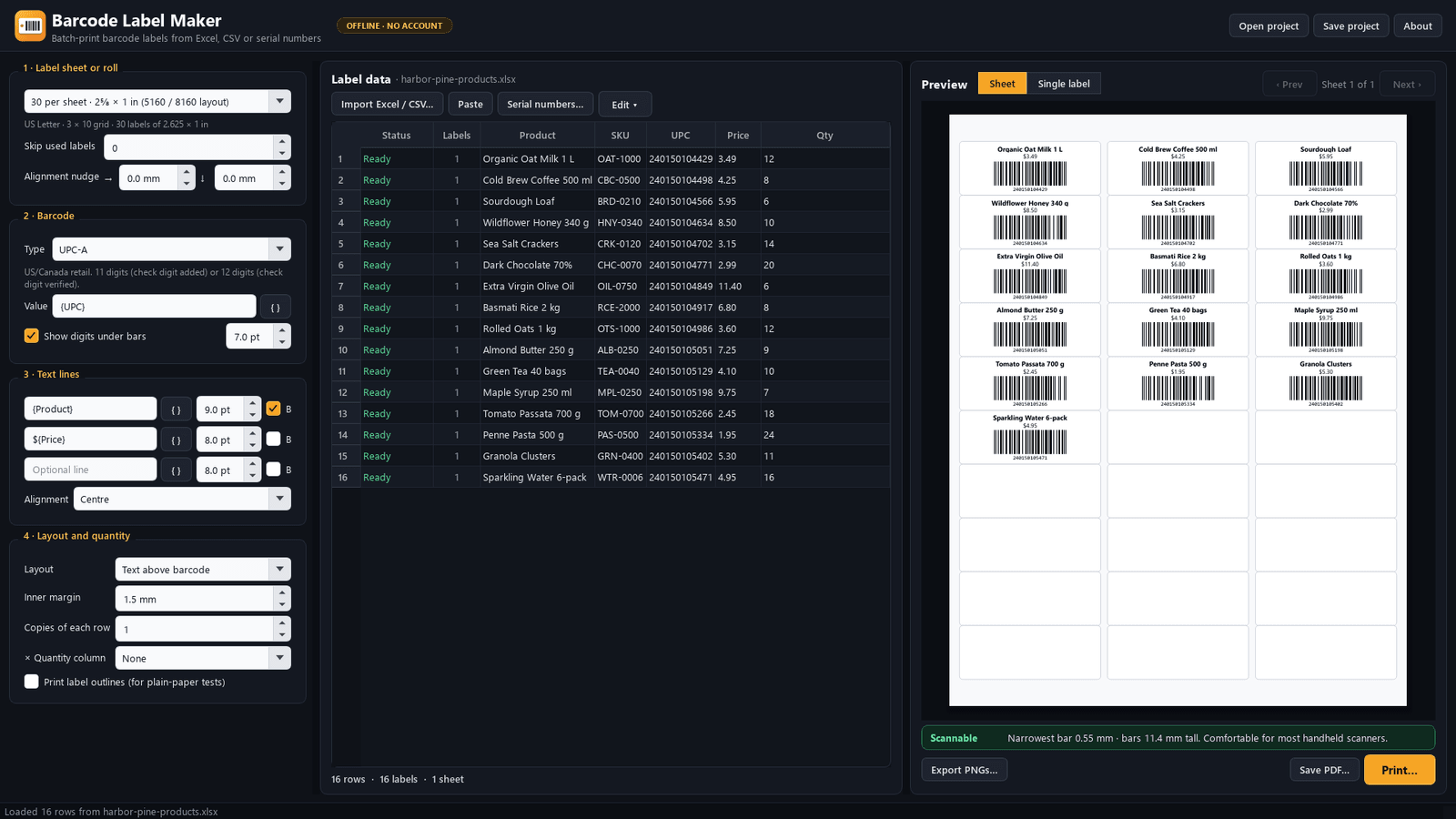Click Save PDF button

tap(1324, 770)
